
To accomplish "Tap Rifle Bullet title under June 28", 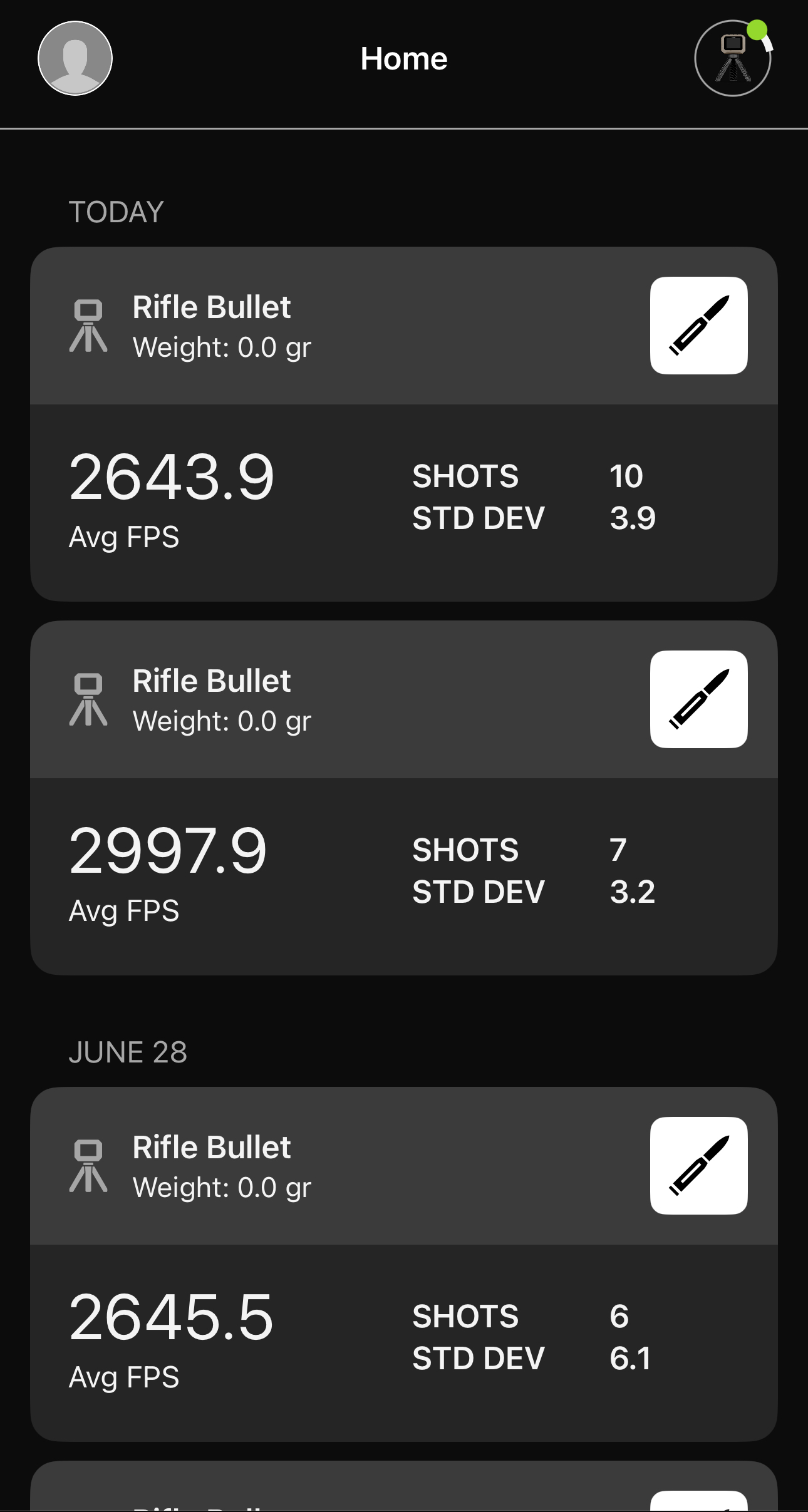I will pyautogui.click(x=212, y=1148).
